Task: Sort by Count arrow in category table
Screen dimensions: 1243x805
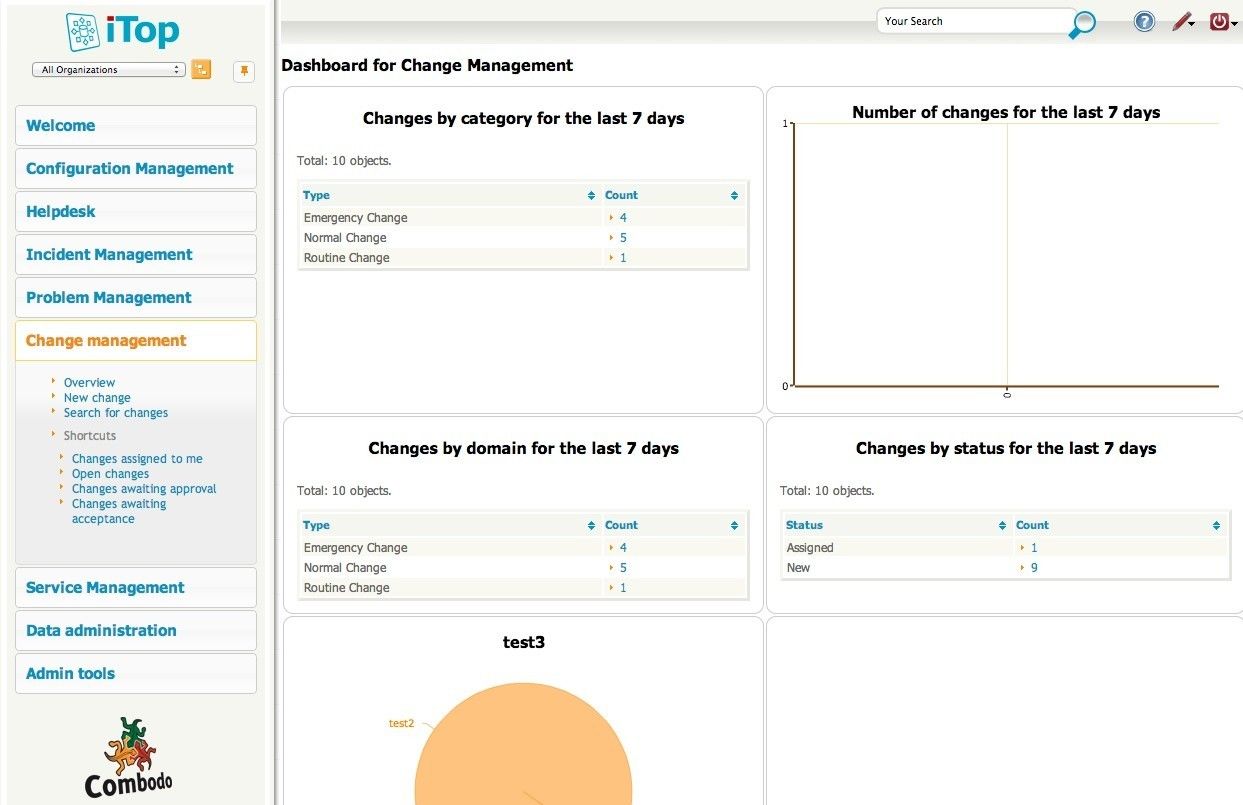Action: (x=734, y=196)
